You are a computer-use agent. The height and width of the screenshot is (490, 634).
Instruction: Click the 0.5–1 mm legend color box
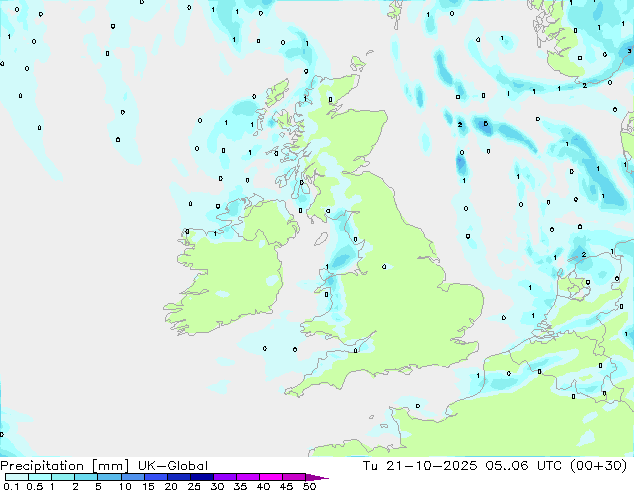40,477
